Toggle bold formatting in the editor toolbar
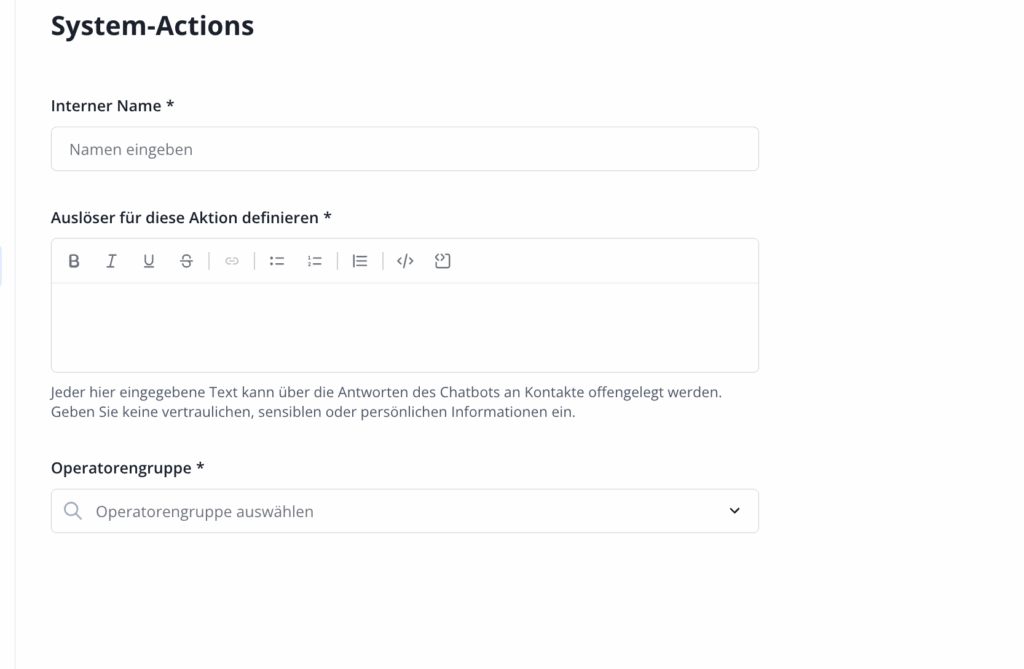 point(74,261)
